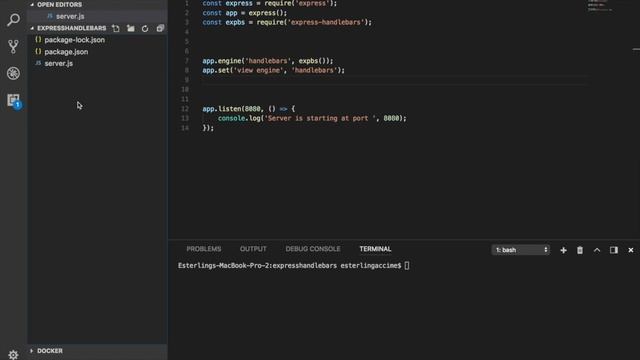Open the Debug view icon
The image size is (640, 360).
[x=13, y=73]
